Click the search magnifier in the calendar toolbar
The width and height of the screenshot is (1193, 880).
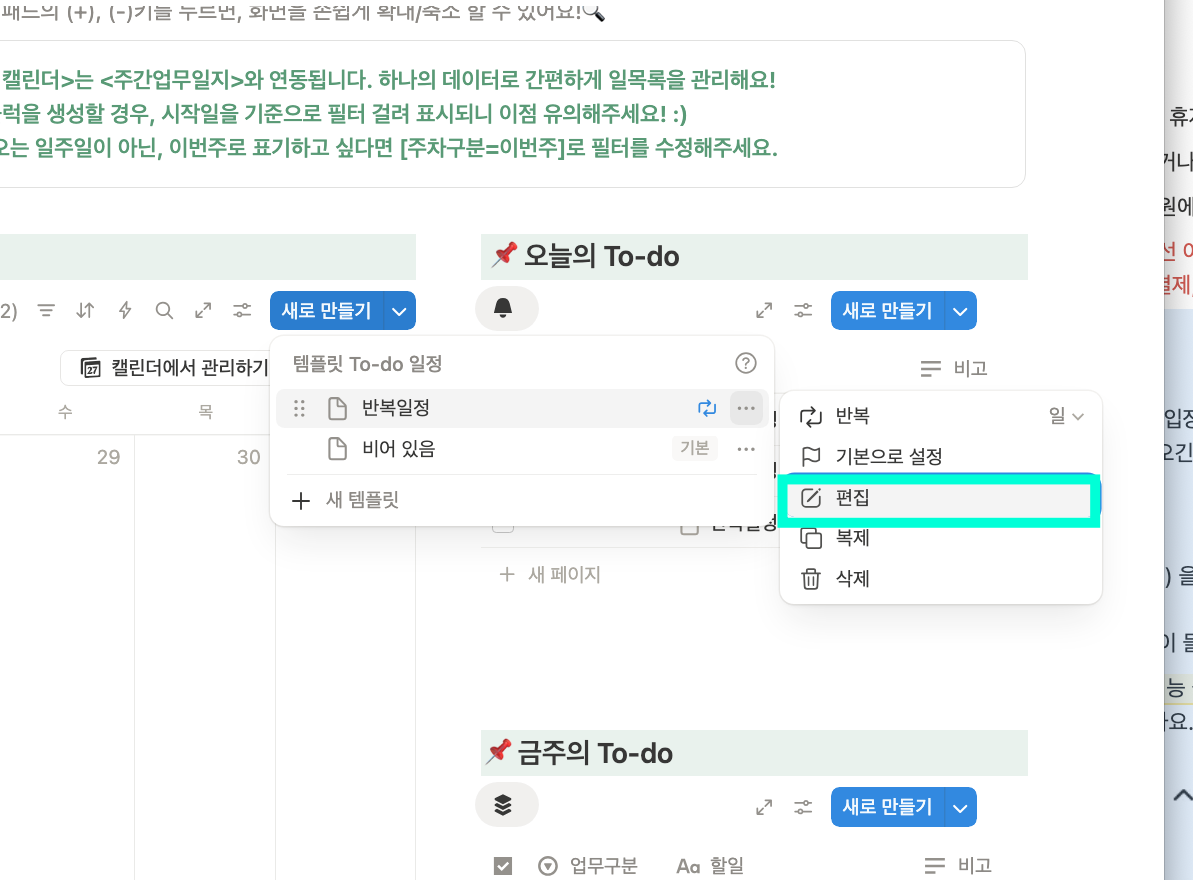(164, 311)
